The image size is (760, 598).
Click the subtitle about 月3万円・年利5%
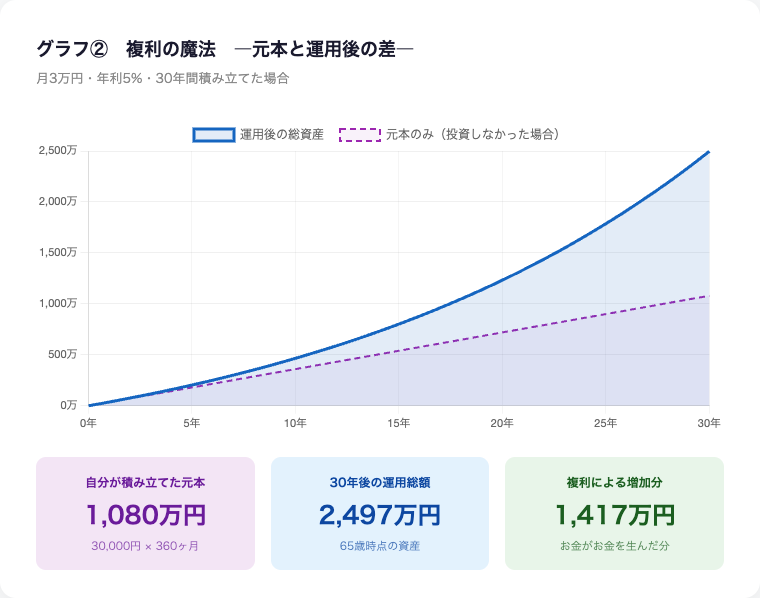point(163,78)
